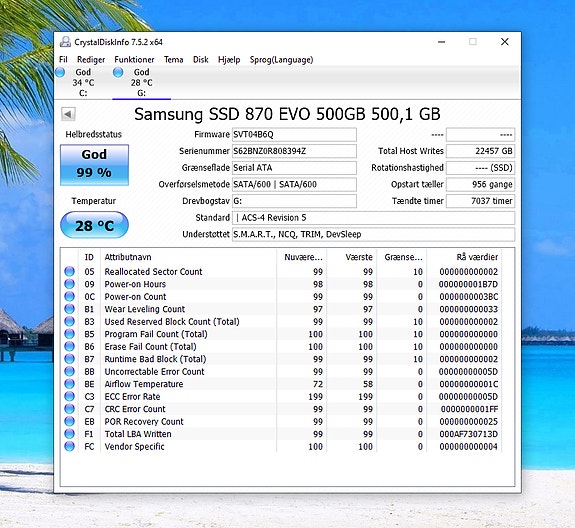Click status orb of Wear Leveling Count

69,309
